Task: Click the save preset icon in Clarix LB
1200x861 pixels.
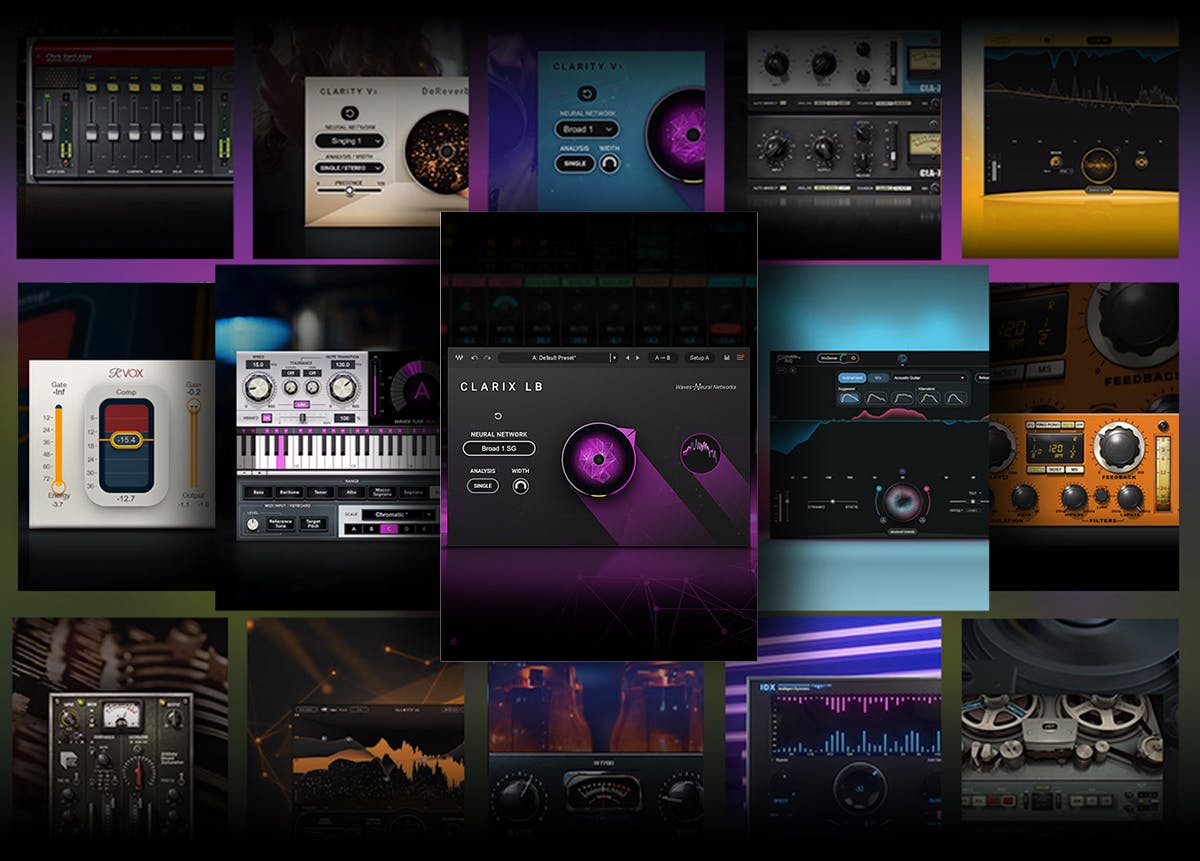Action: click(x=727, y=357)
